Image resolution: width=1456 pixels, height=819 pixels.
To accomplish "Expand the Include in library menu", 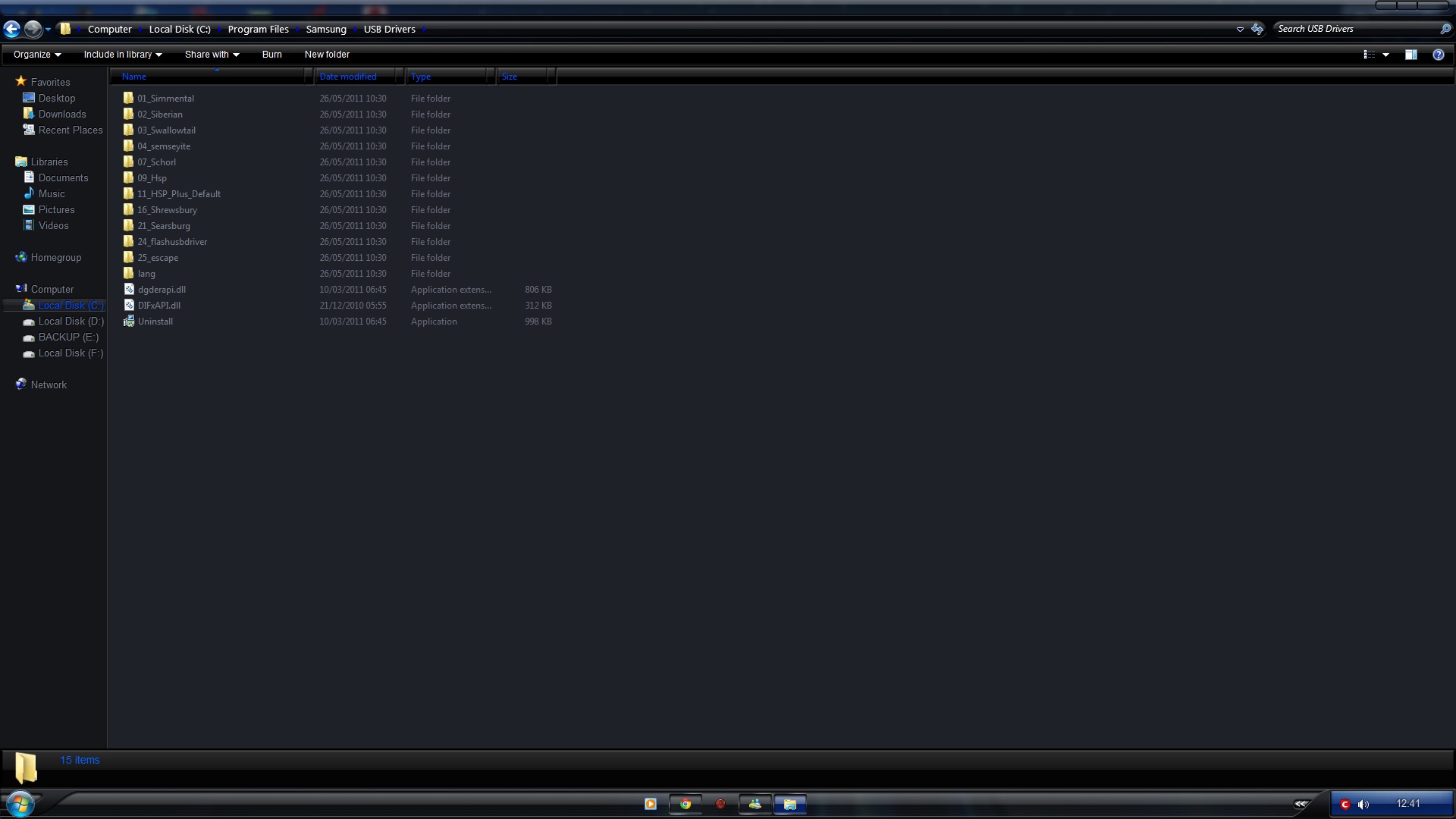I will (122, 55).
